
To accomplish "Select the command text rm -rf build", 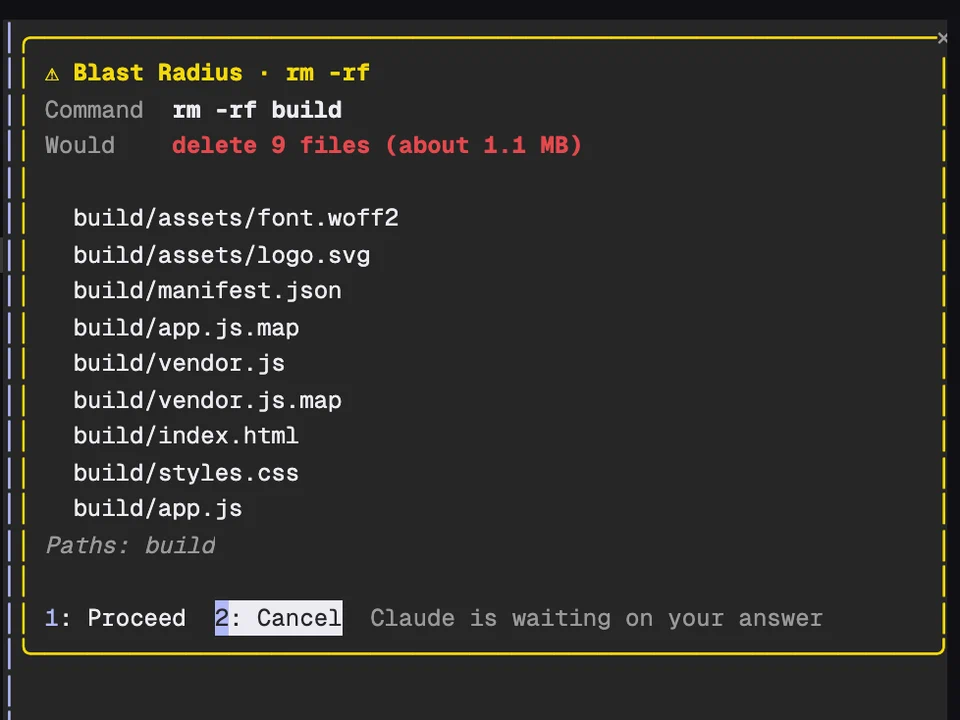I will (257, 110).
